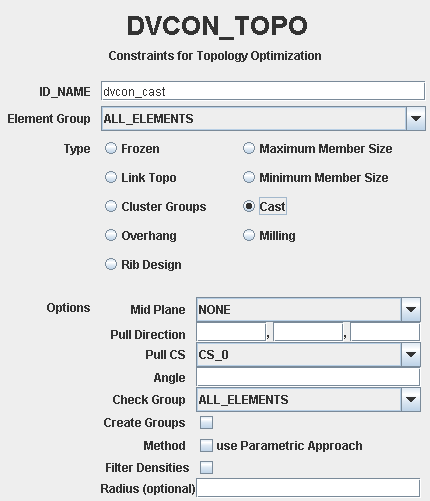Open the Pull CS dropdown arrow
Screen dimensions: 430x501
[411, 355]
